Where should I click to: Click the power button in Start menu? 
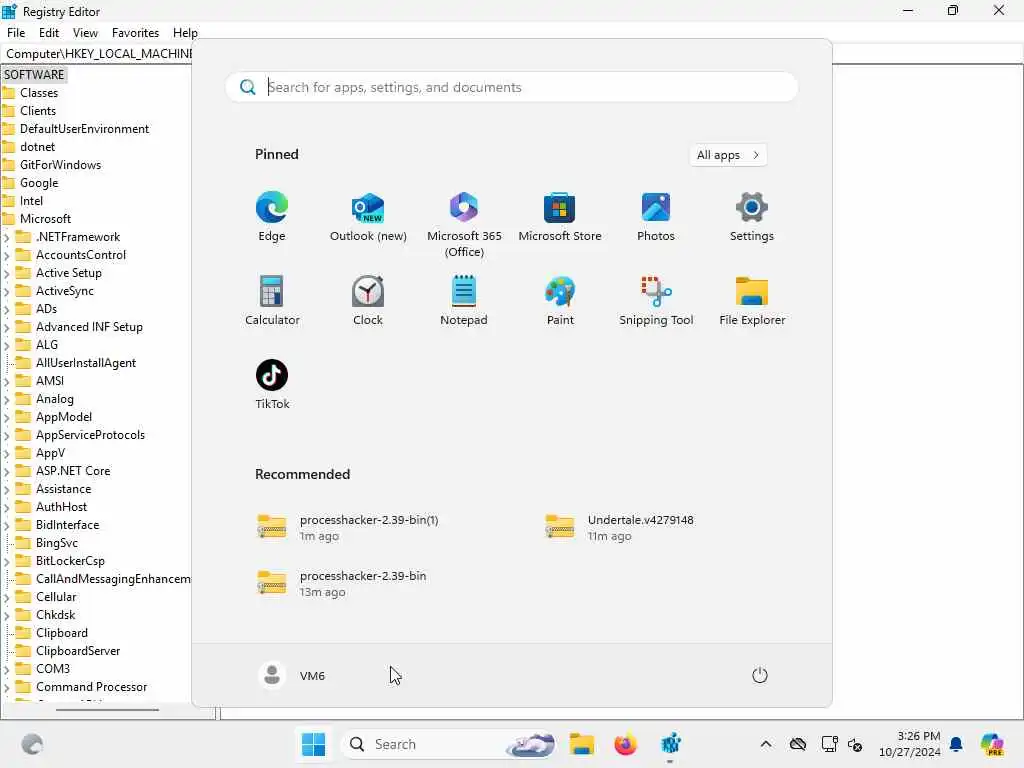760,675
